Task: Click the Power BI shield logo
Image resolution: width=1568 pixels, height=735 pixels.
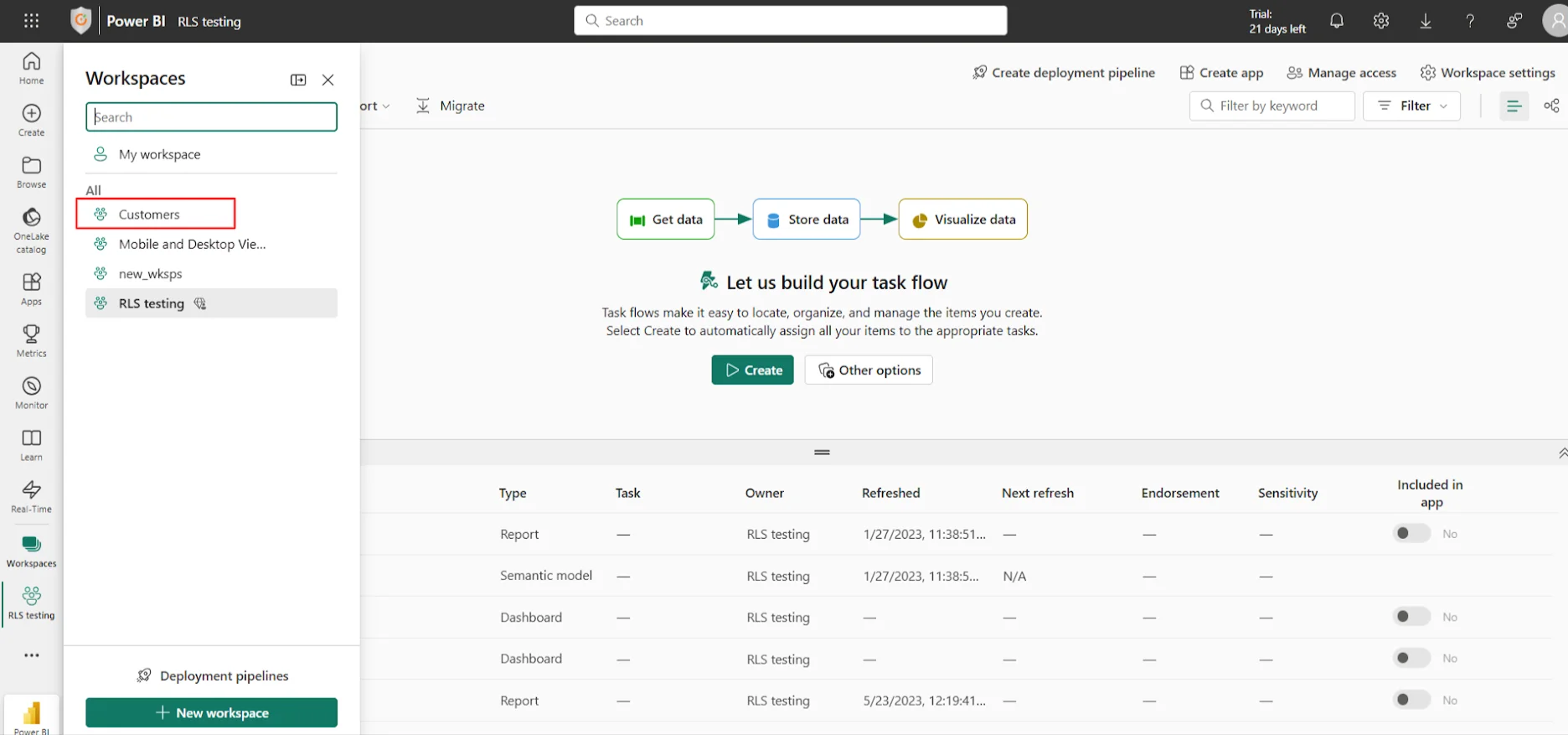Action: pos(80,20)
